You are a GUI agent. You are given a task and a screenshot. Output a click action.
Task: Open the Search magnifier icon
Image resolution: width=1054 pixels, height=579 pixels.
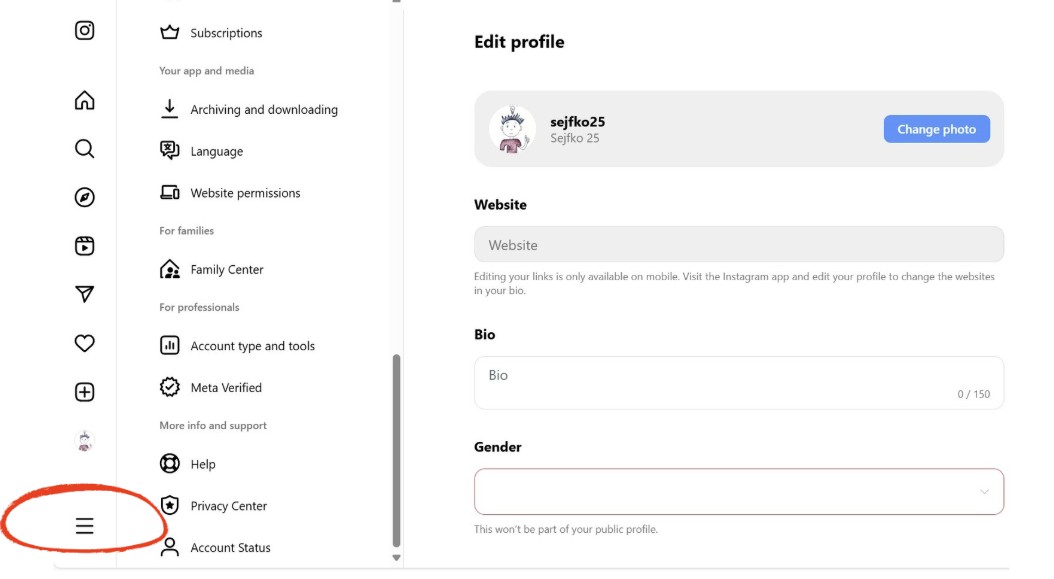point(84,149)
